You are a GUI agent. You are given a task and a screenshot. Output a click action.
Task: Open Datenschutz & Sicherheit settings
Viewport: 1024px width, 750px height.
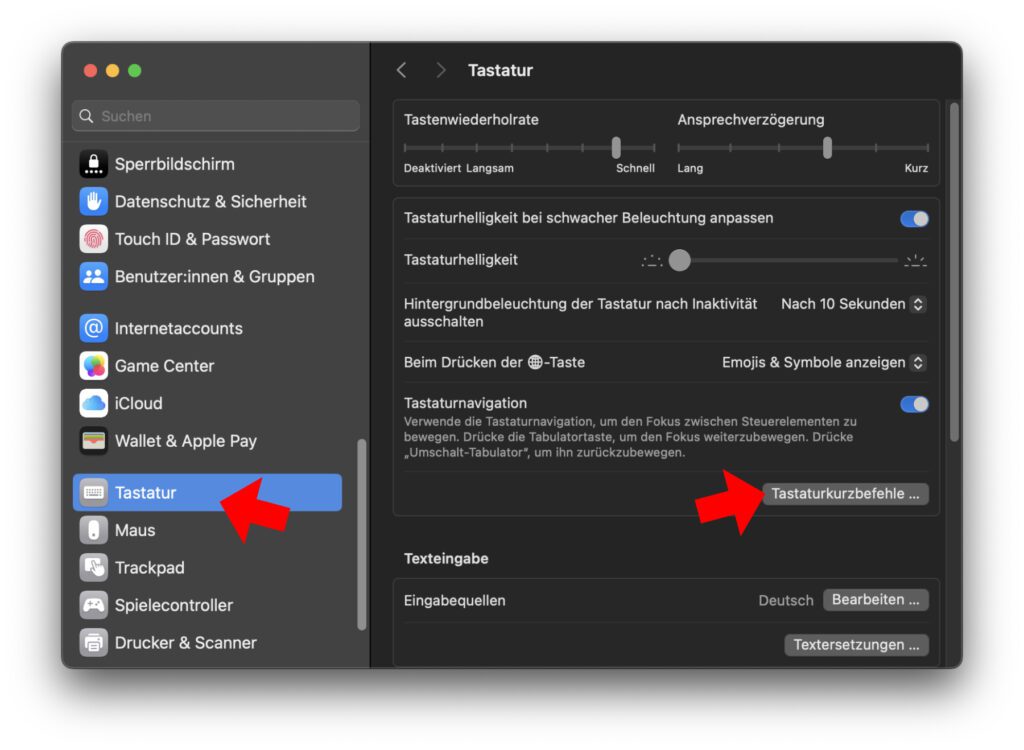(x=94, y=201)
